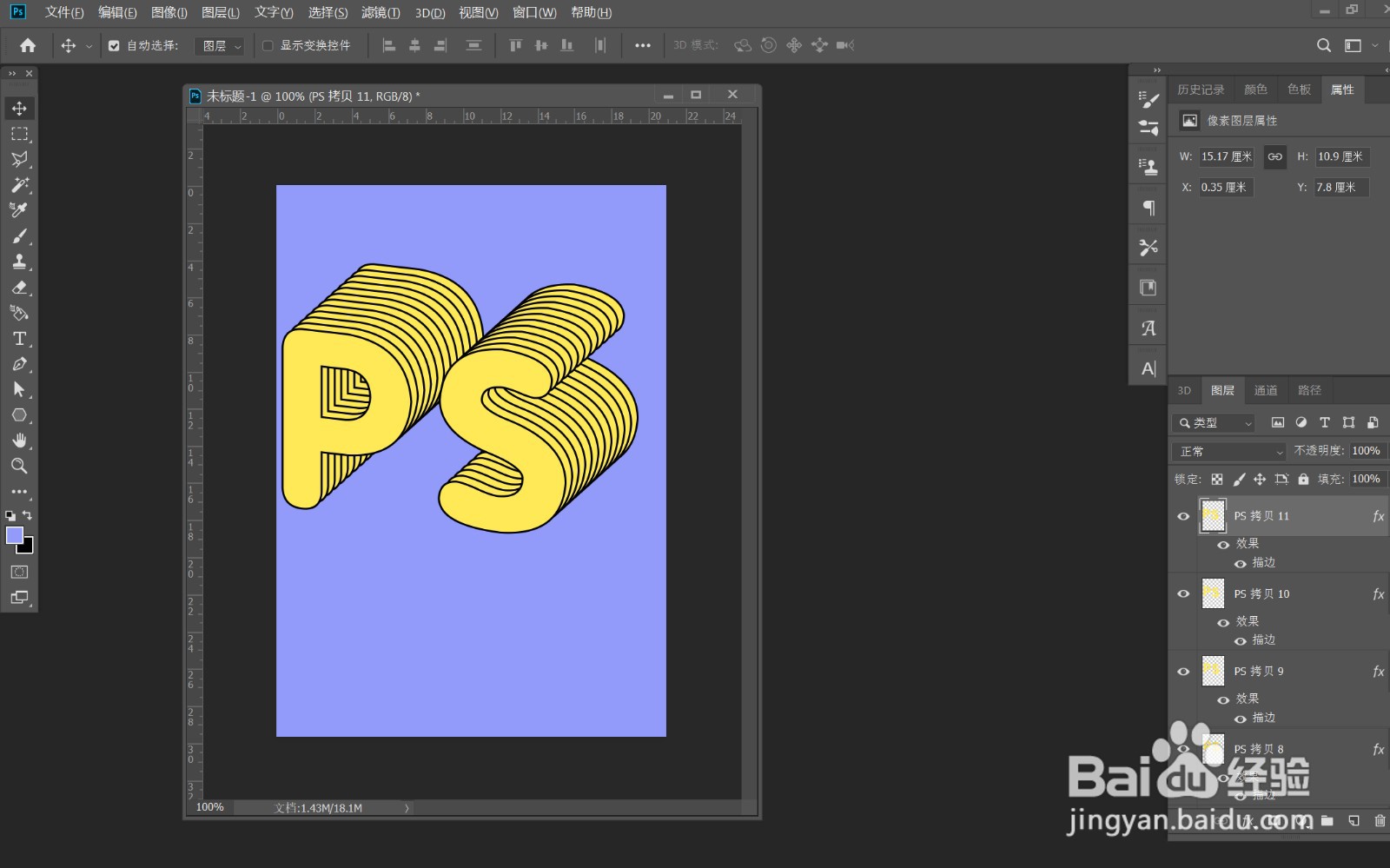
Task: Select the Pen tool
Action: [x=19, y=364]
